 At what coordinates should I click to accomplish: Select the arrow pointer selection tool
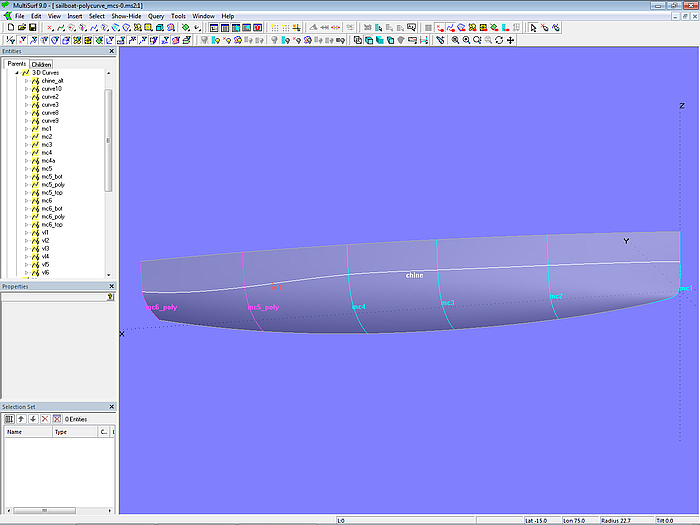(532, 28)
